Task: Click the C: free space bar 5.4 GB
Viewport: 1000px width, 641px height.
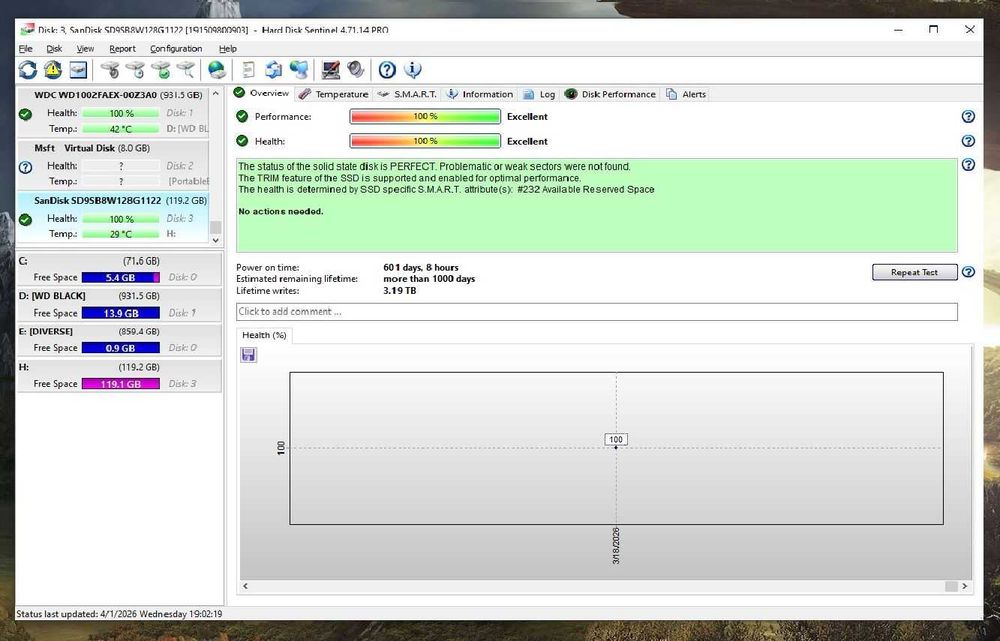Action: (x=121, y=277)
